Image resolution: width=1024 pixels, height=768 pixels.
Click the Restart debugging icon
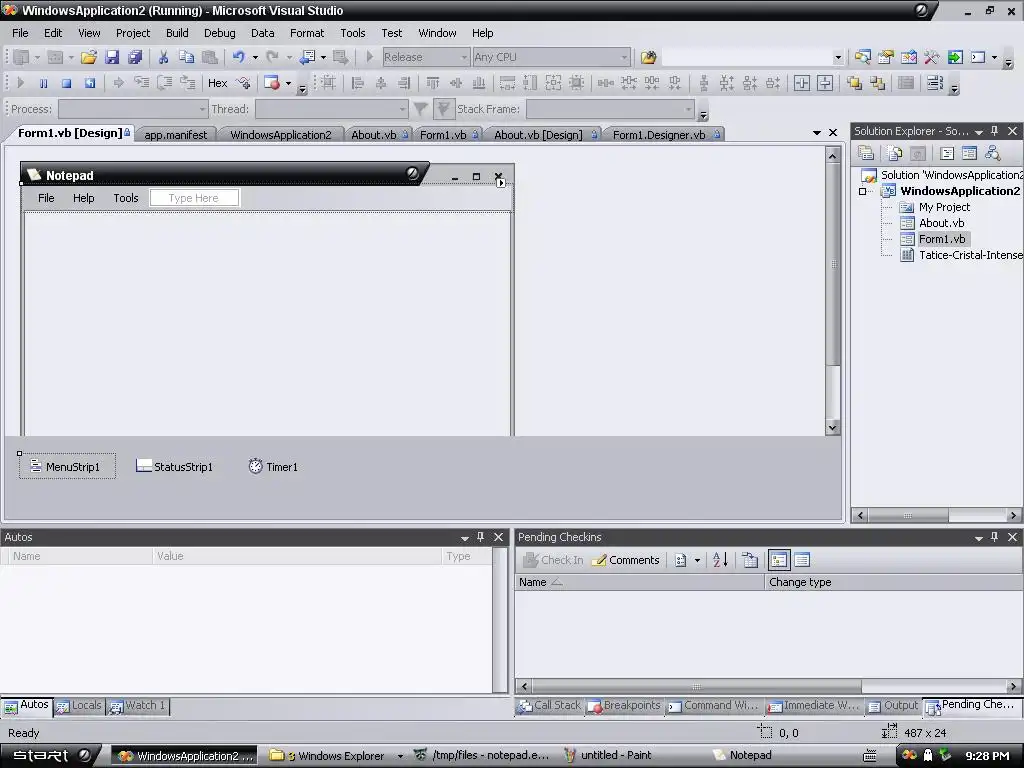point(89,83)
